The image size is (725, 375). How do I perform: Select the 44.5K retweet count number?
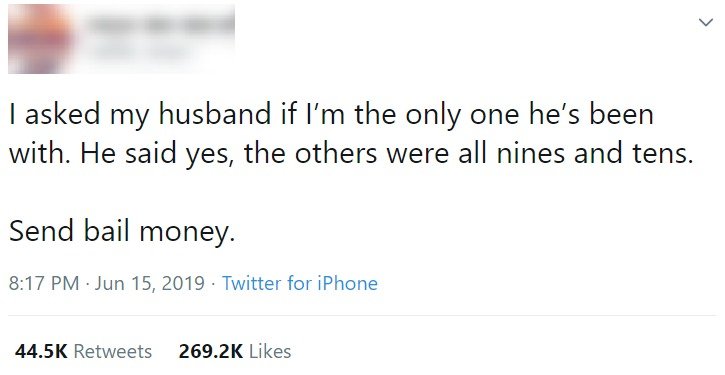coord(42,351)
